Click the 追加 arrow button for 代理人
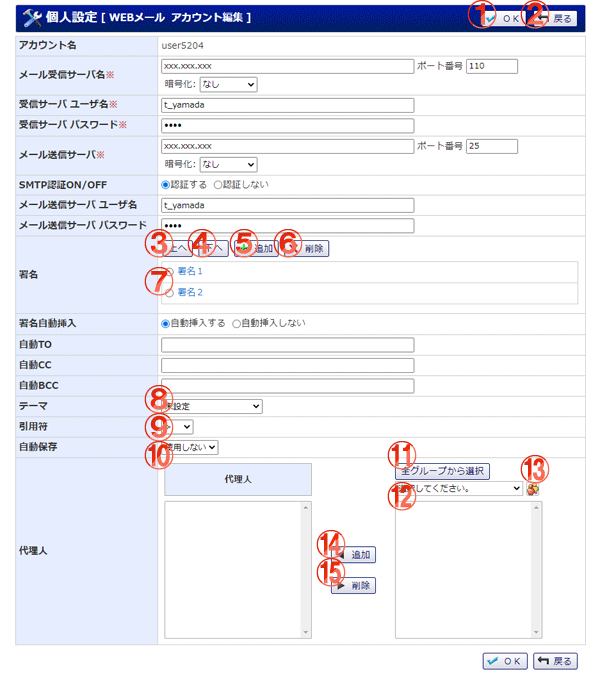 pos(354,555)
